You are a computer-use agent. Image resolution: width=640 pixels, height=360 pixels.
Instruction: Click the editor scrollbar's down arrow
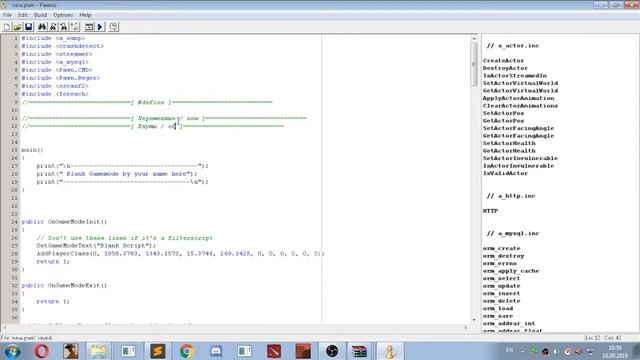coord(474,320)
